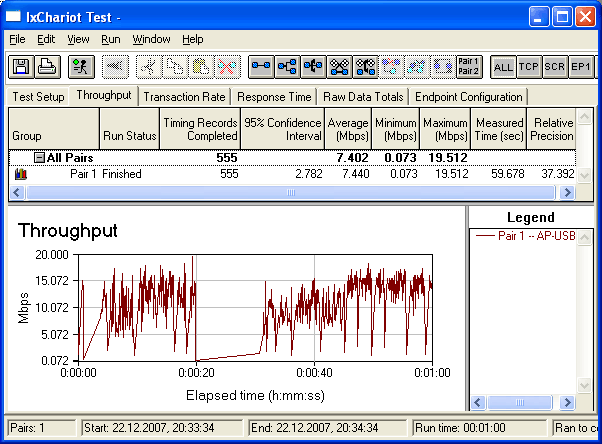The image size is (602, 444).
Task: Open the Edit menu
Action: click(x=46, y=39)
